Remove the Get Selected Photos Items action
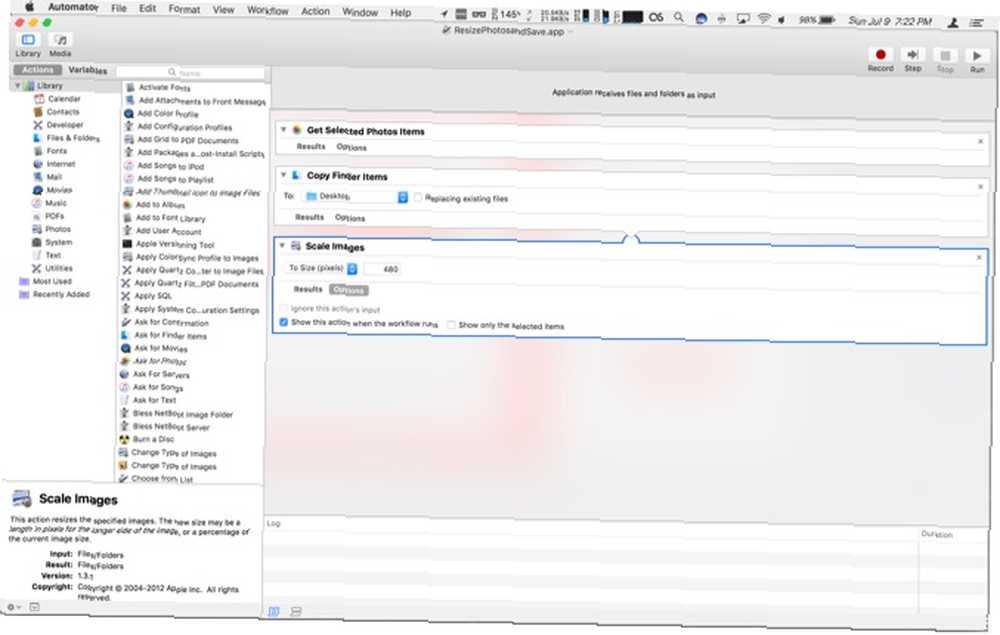 pyautogui.click(x=980, y=141)
